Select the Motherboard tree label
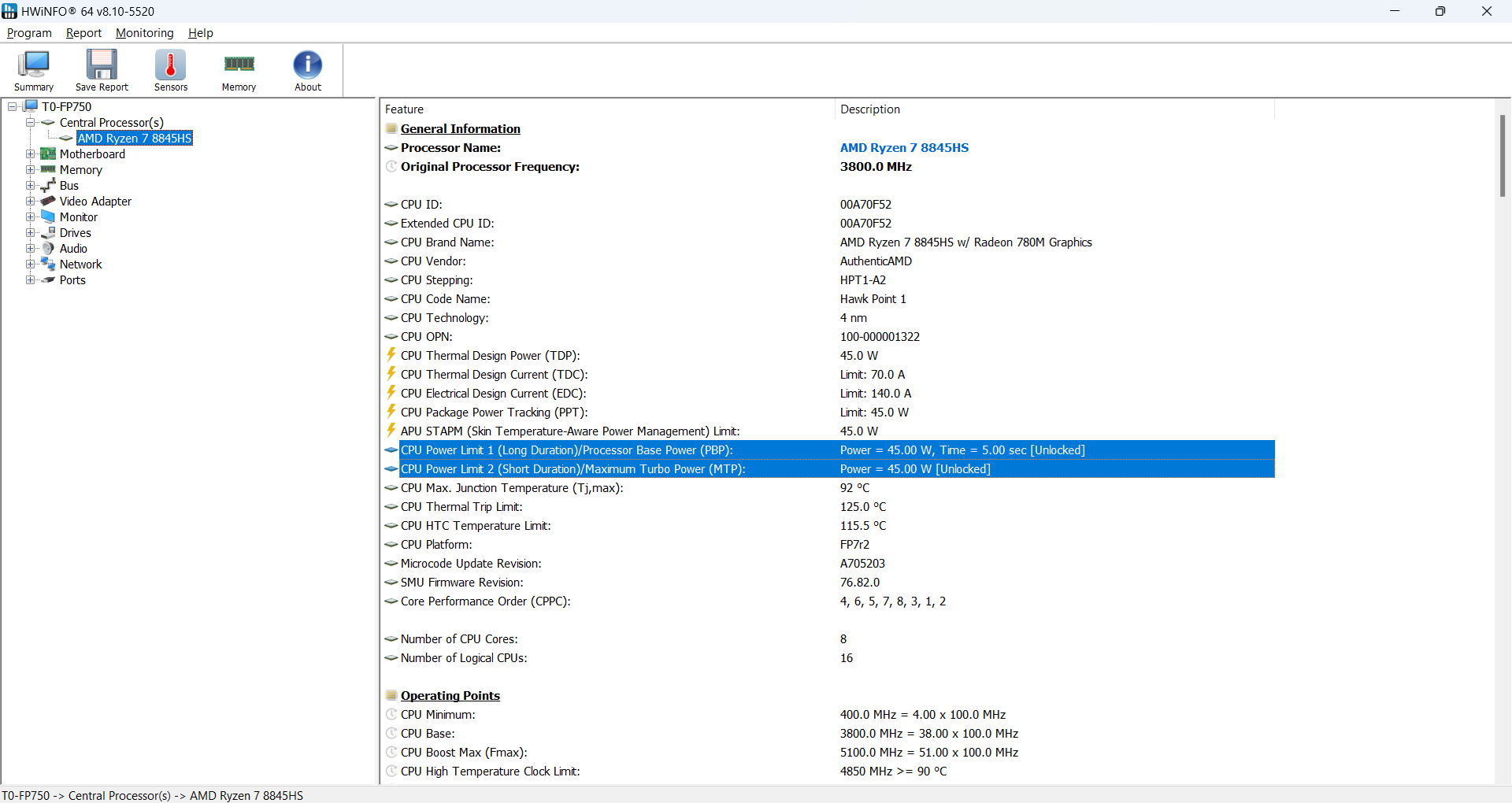 pos(92,154)
